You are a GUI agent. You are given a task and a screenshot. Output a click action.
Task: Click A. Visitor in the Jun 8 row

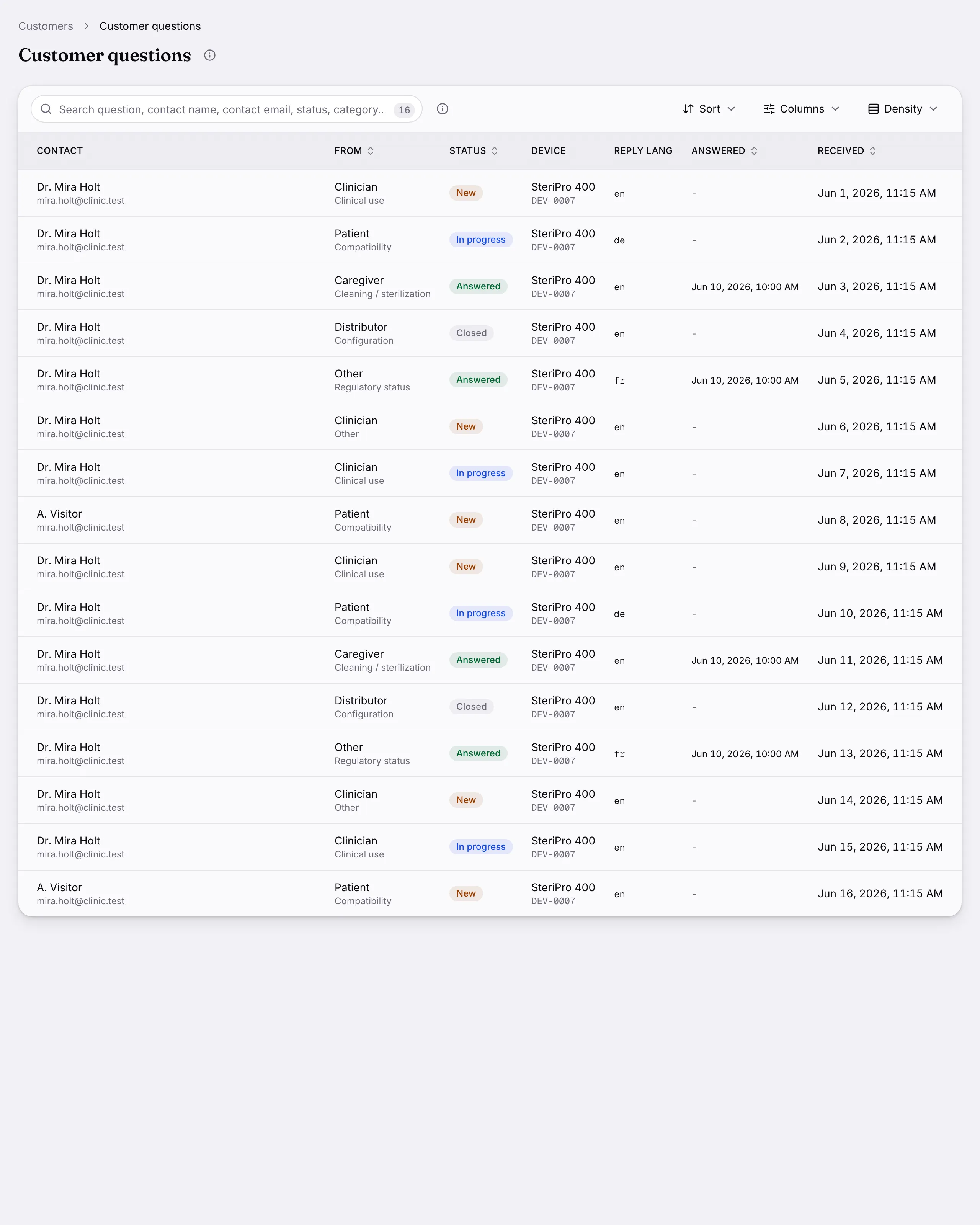[59, 514]
